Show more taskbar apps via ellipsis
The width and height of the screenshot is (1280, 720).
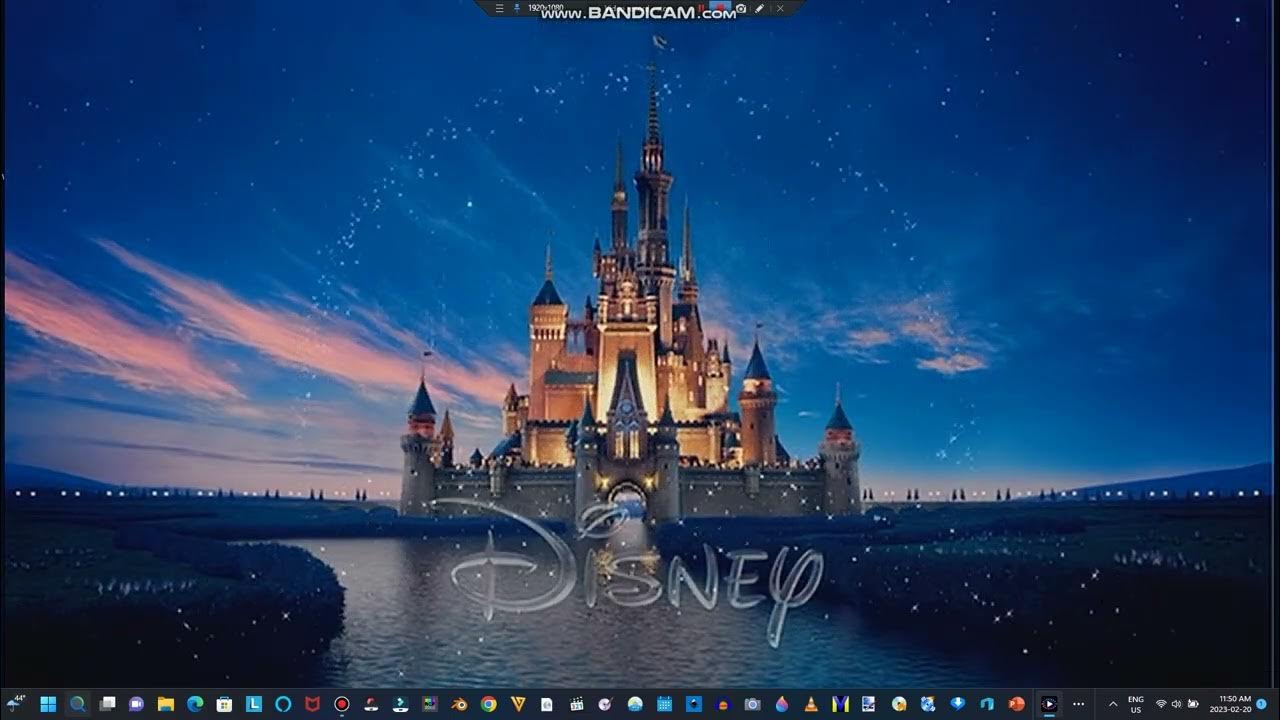(1078, 704)
